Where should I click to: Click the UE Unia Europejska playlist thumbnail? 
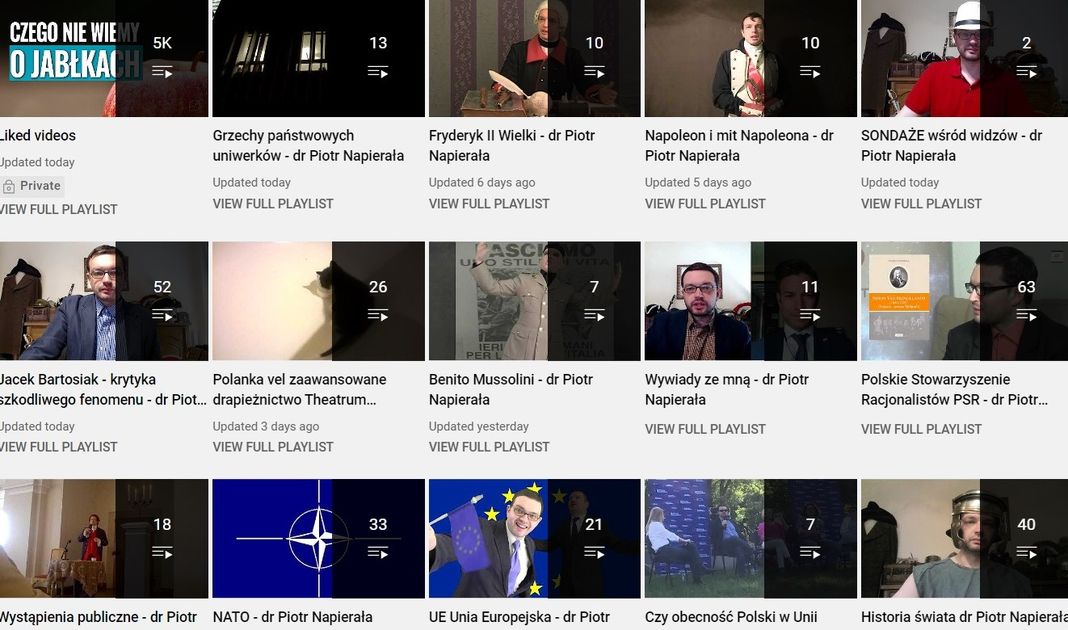535,539
